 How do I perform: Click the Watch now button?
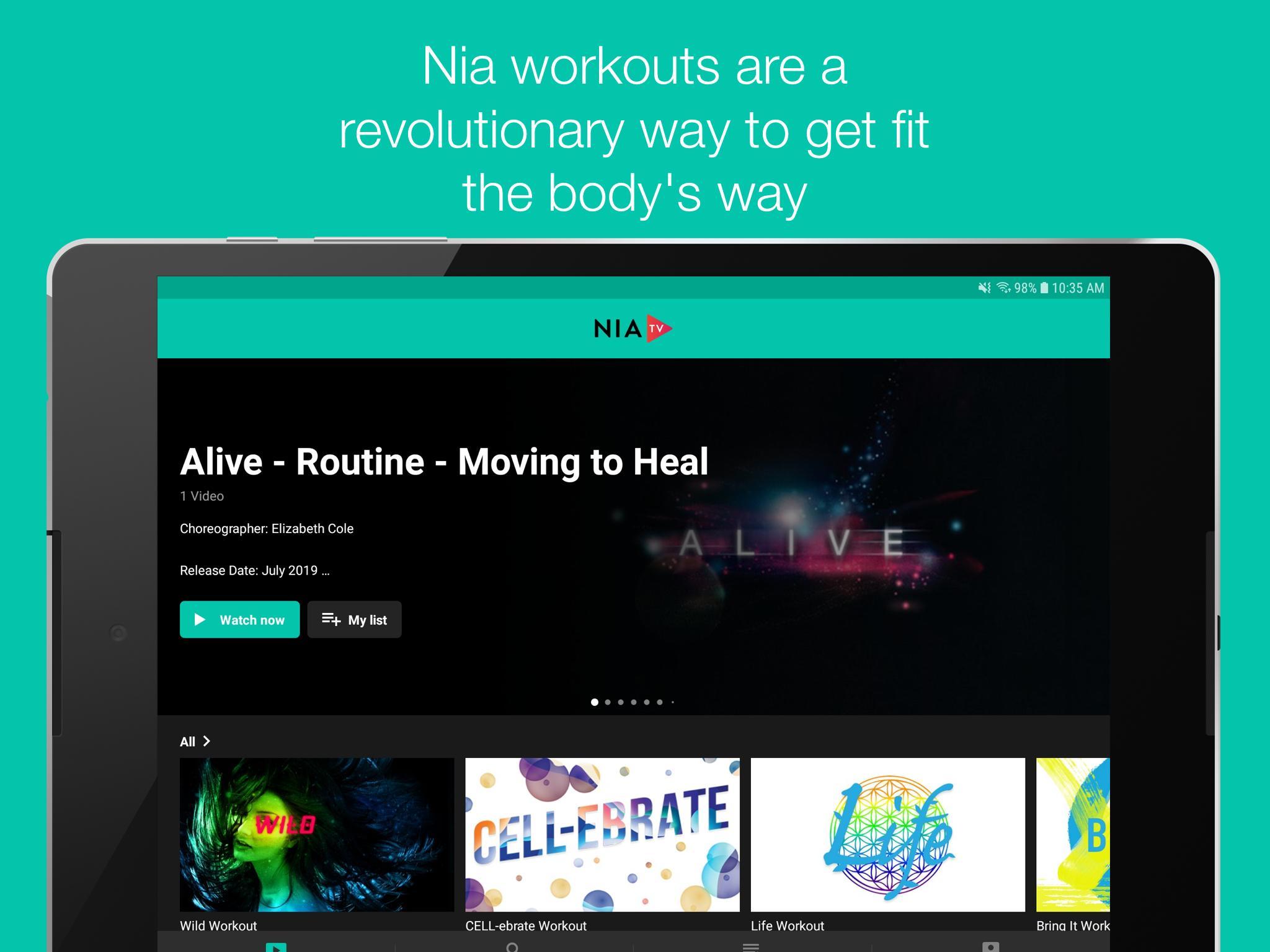[x=239, y=619]
